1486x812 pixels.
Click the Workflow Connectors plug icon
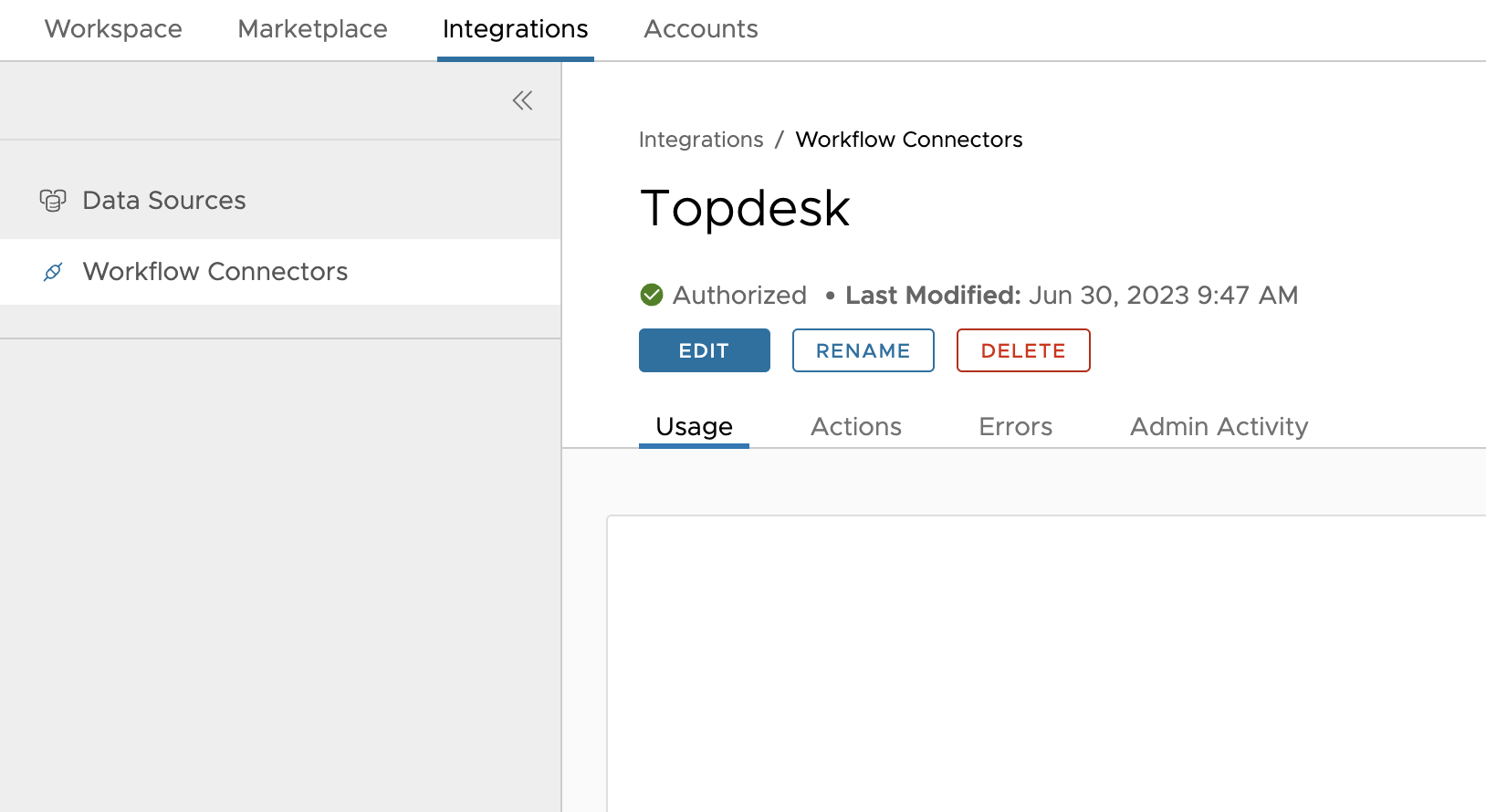pyautogui.click(x=53, y=272)
